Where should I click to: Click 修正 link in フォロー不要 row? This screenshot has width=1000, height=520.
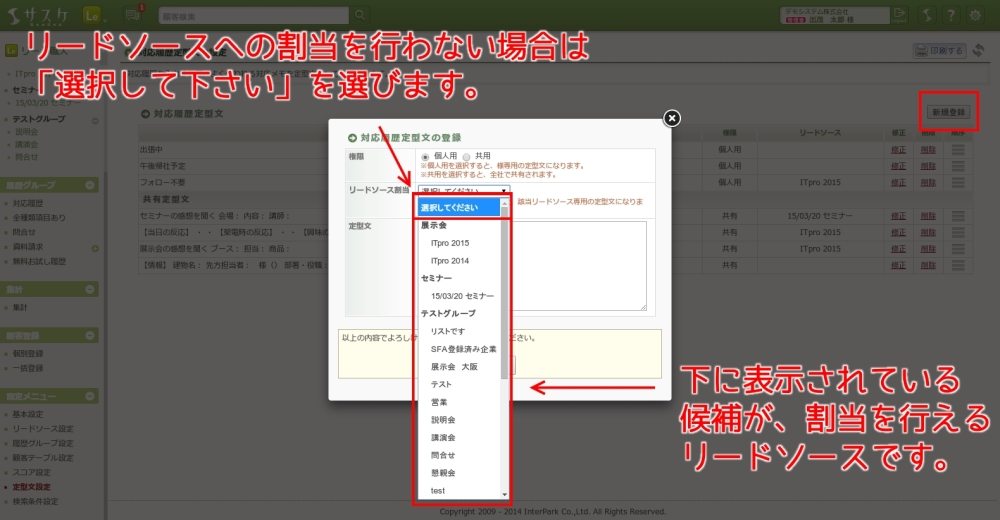(898, 182)
